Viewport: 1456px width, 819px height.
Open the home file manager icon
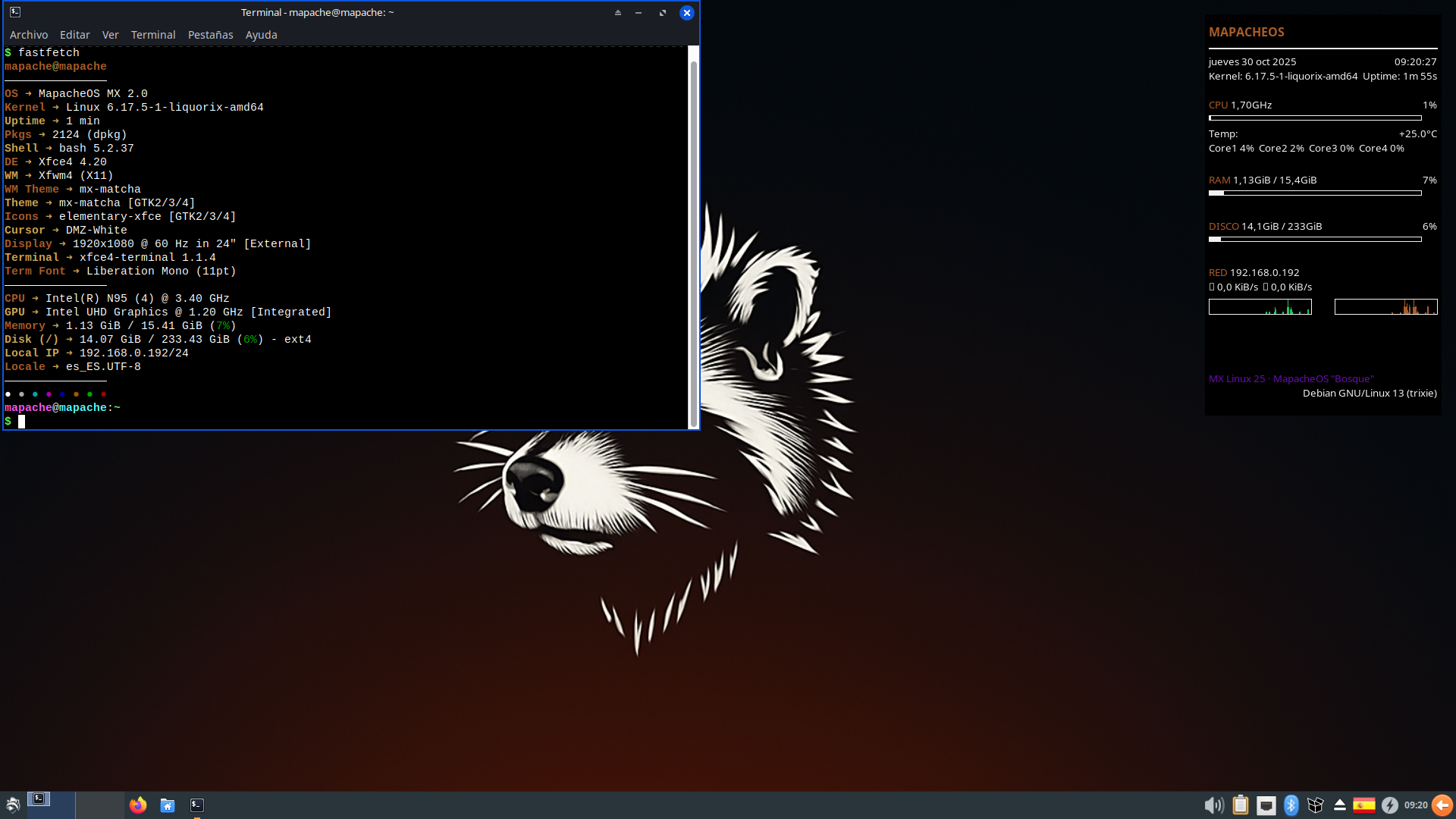[x=167, y=805]
